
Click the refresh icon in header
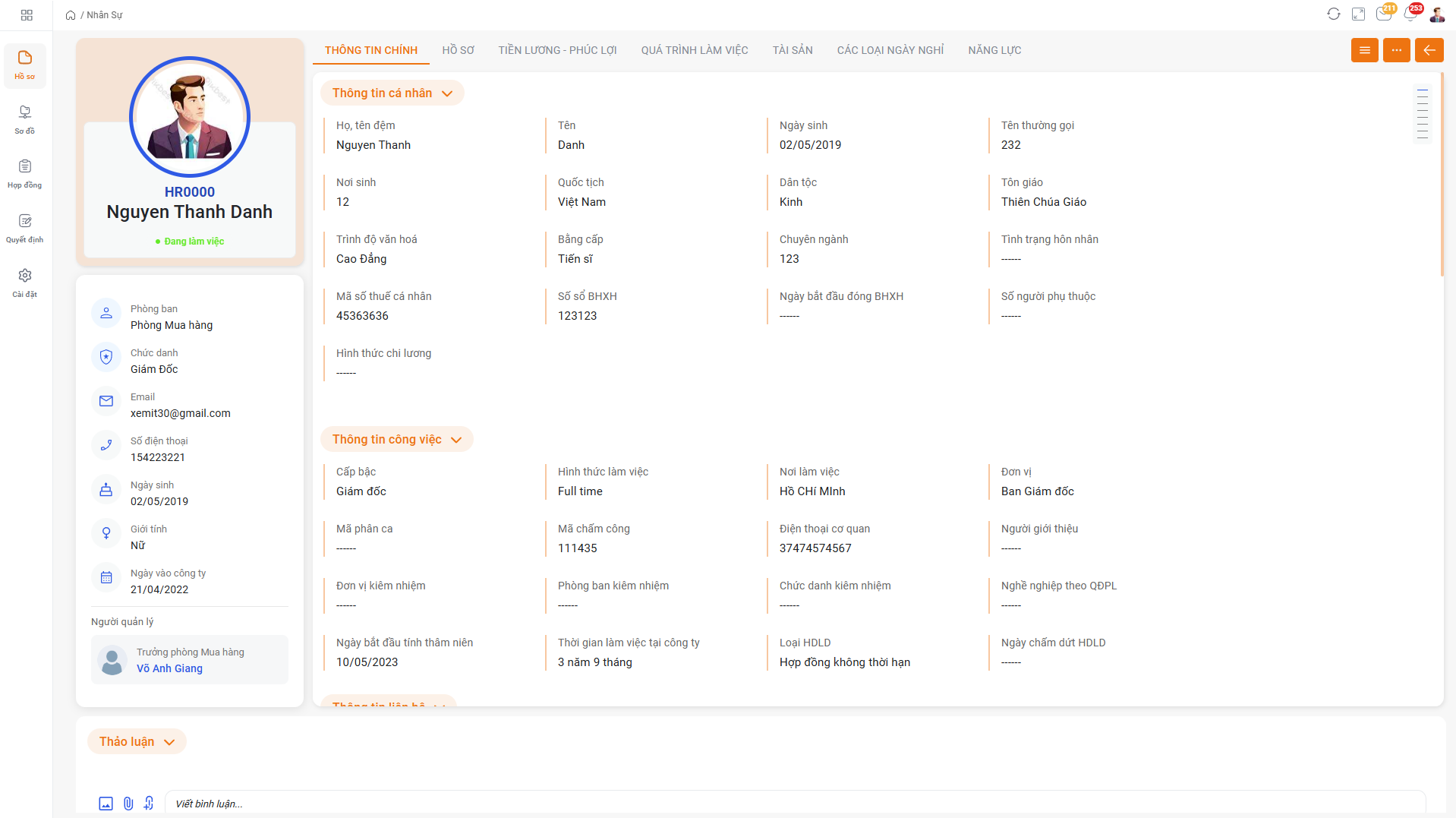(x=1333, y=14)
